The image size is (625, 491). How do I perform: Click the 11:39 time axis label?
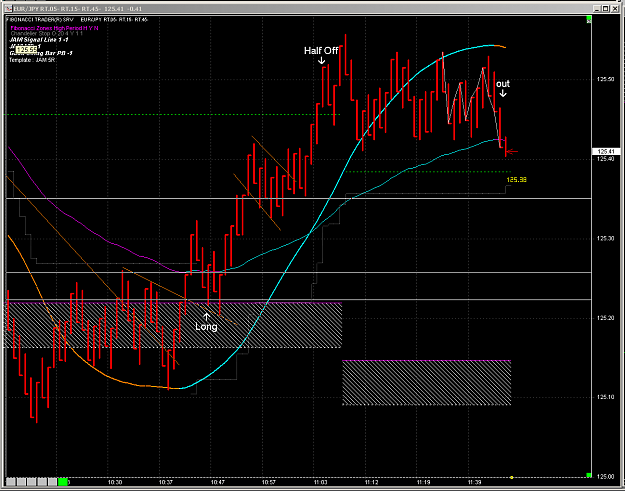(x=474, y=482)
